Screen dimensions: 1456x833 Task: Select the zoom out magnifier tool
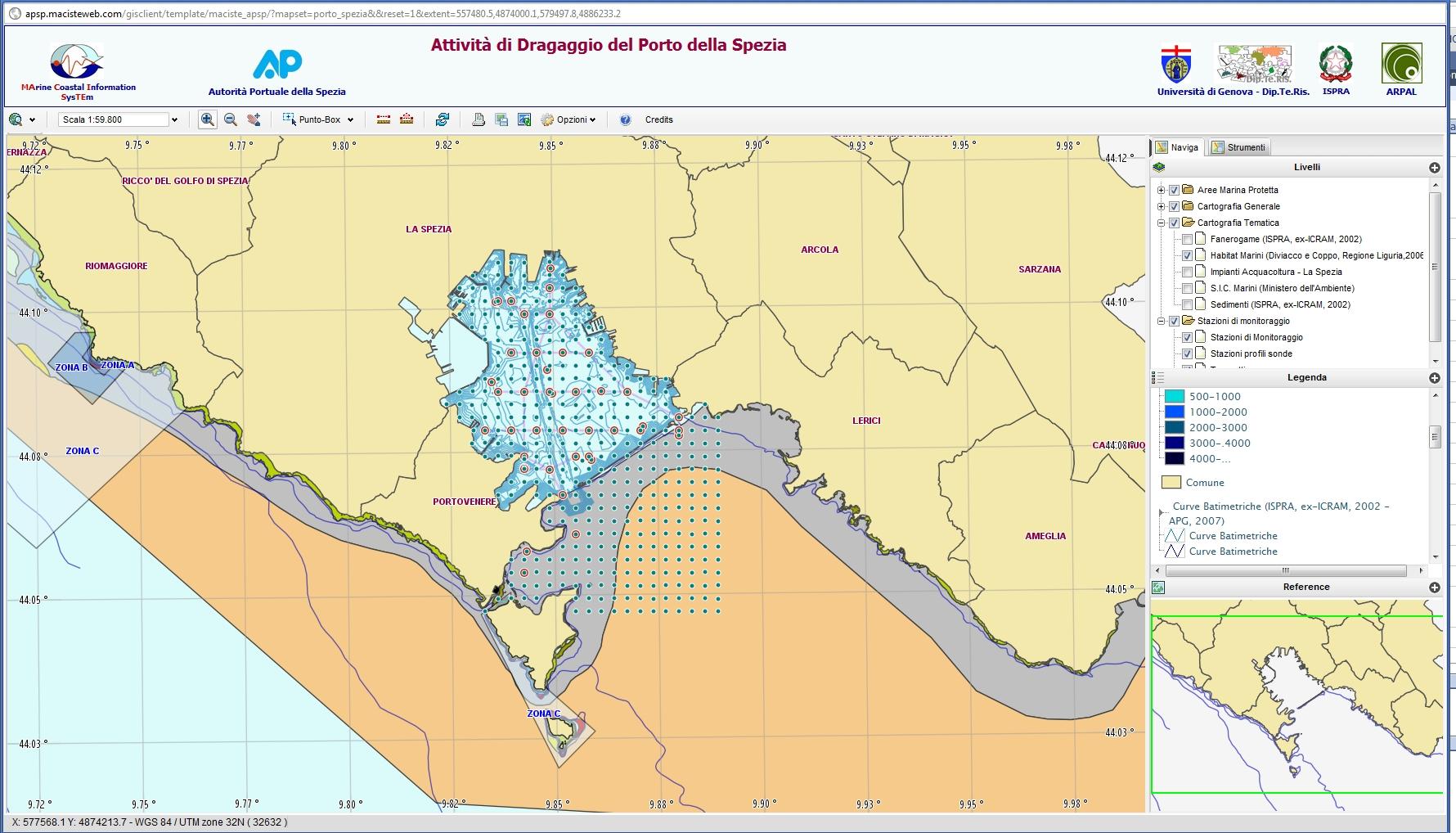point(231,119)
